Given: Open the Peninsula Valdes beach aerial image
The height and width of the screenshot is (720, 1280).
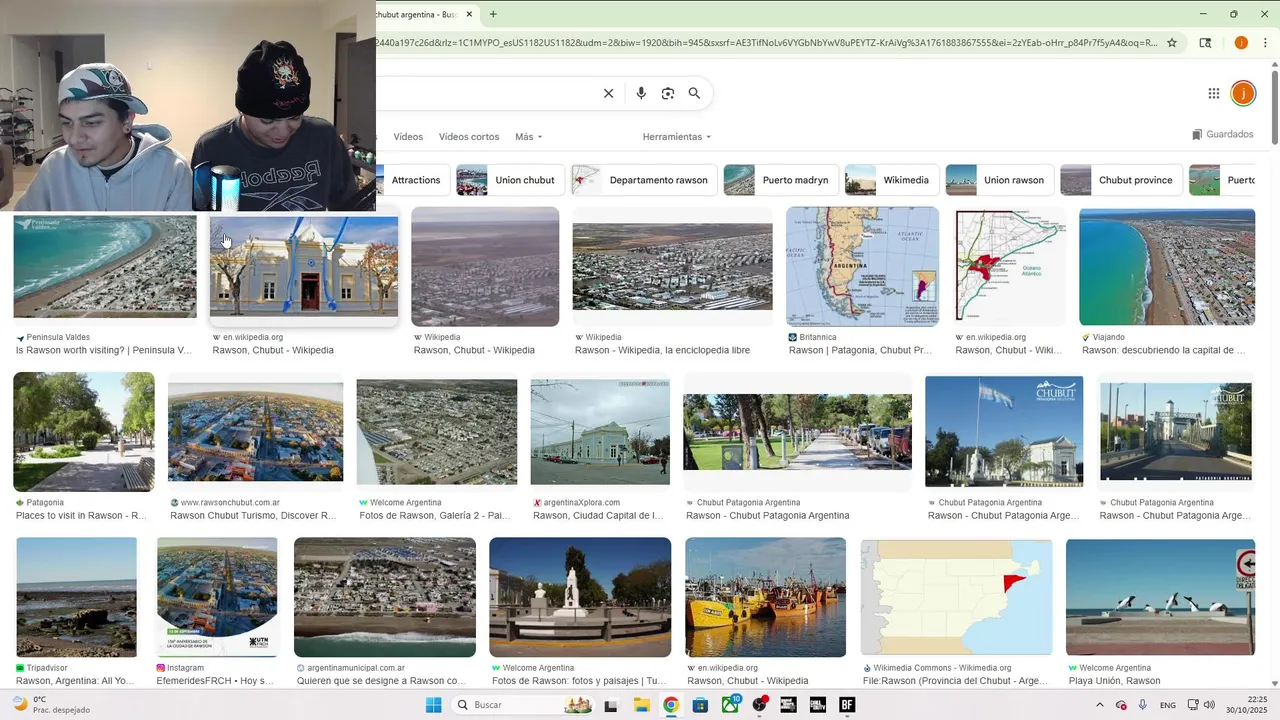Looking at the screenshot, I should tap(105, 267).
